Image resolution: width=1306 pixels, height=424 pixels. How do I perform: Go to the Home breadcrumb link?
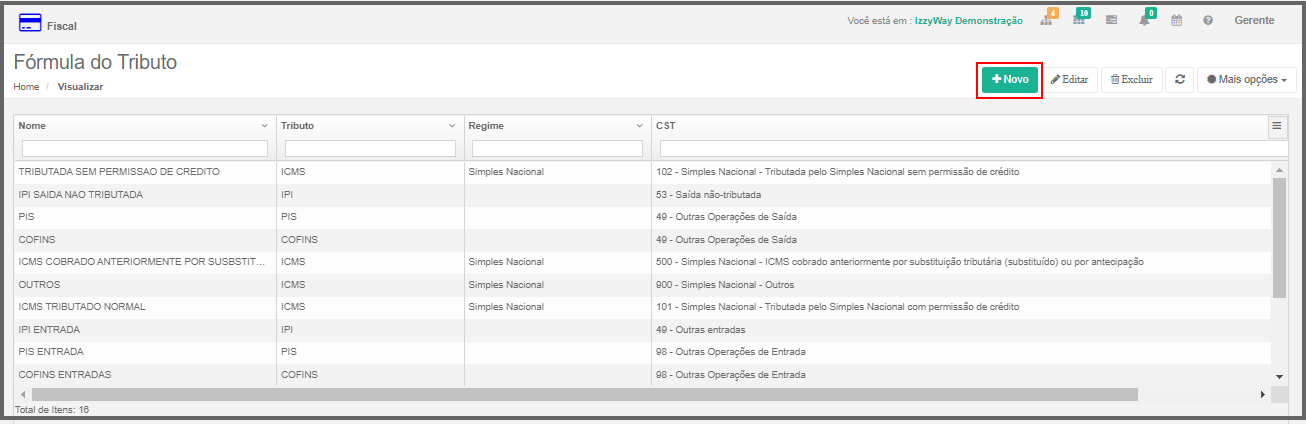click(x=26, y=87)
